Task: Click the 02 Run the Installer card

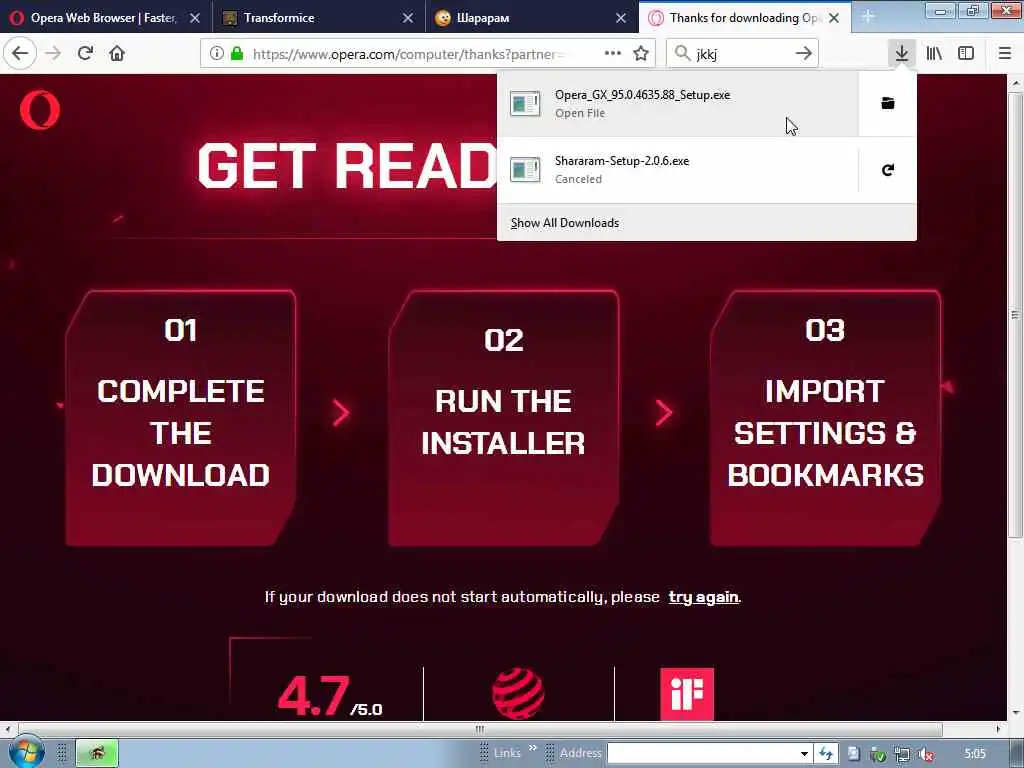Action: tap(504, 418)
